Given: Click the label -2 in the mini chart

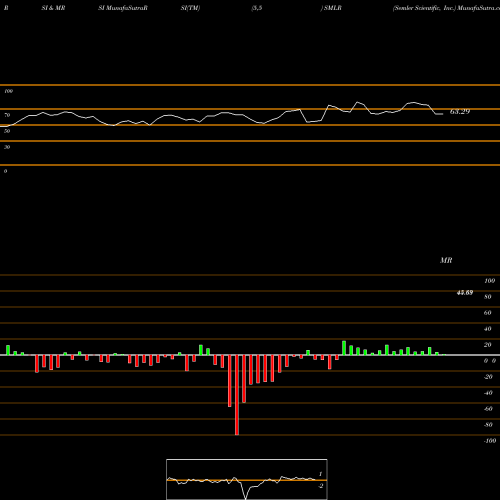Looking at the screenshot, I should pyautogui.click(x=321, y=486).
